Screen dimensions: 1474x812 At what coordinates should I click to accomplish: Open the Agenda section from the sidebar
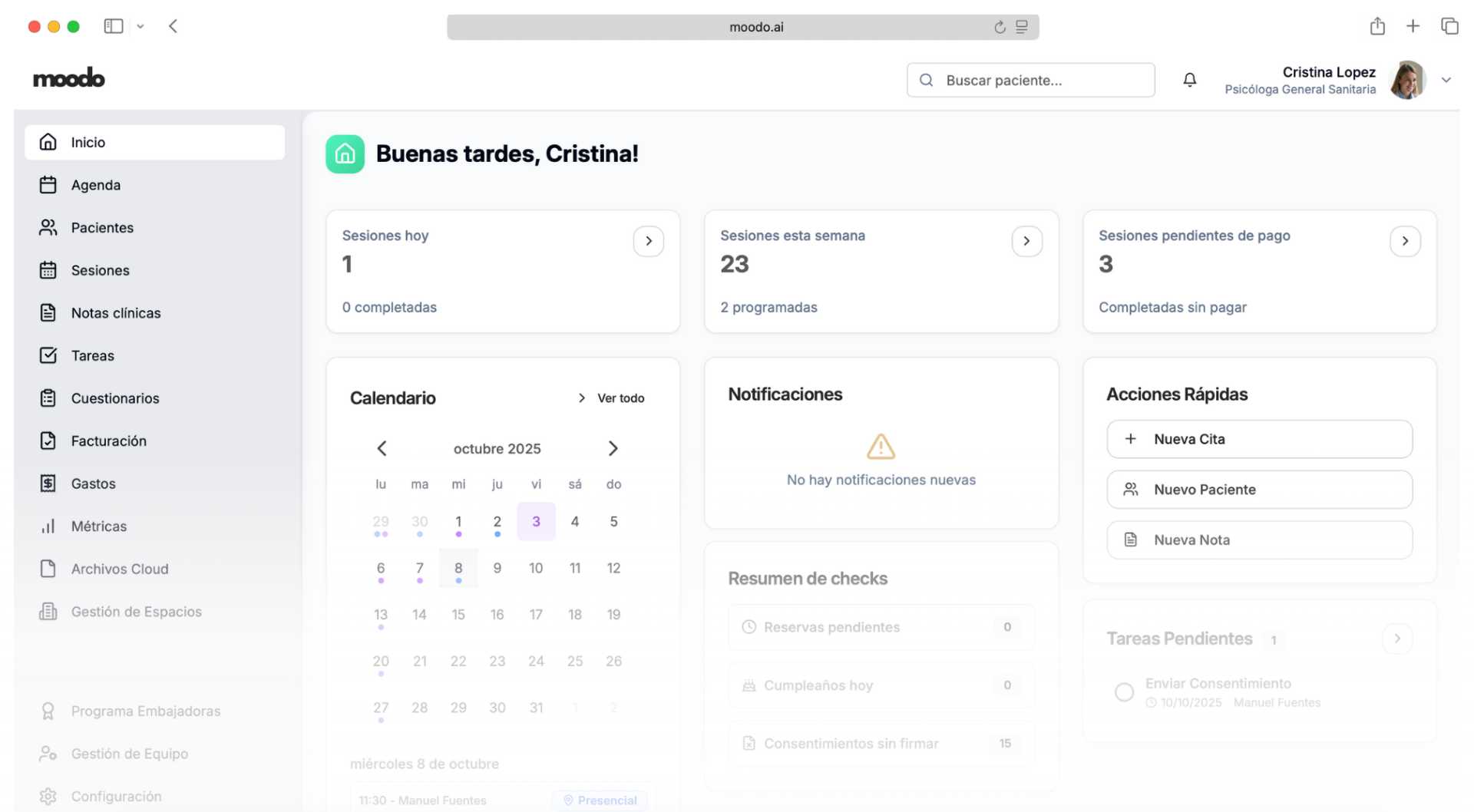(95, 184)
